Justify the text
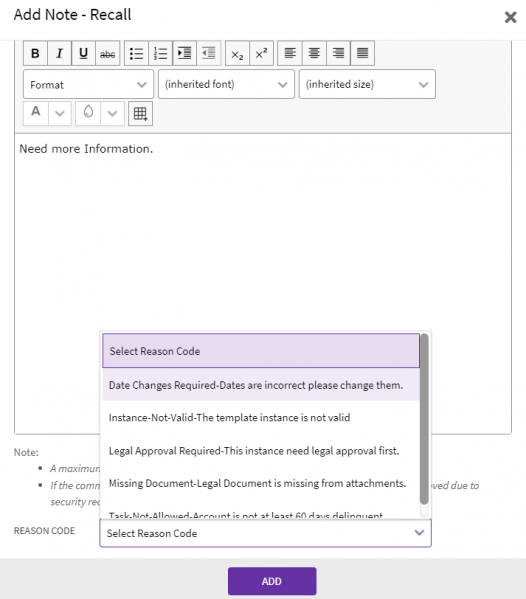The width and height of the screenshot is (526, 599). (x=362, y=53)
